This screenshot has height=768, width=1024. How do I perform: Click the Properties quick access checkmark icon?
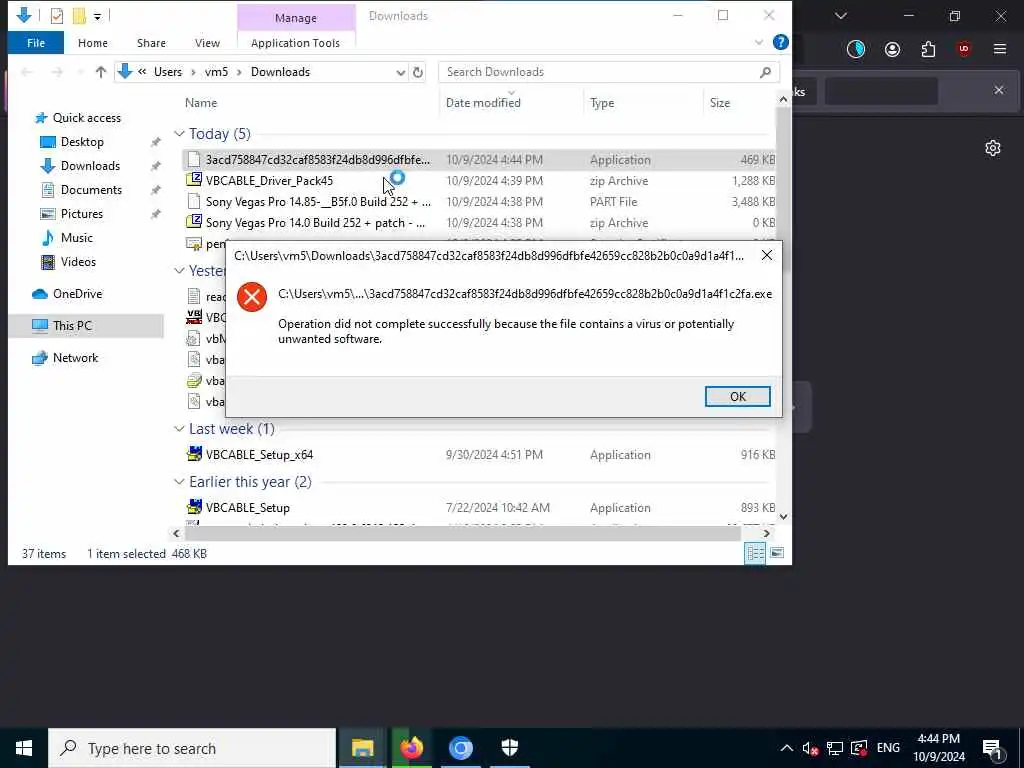coord(57,16)
